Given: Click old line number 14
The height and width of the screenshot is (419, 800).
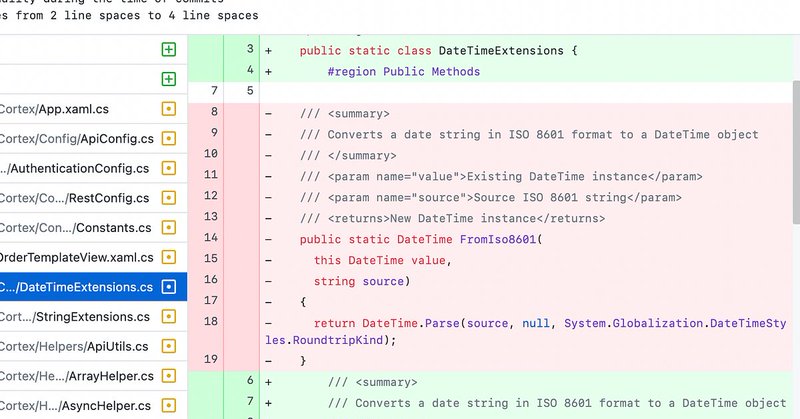Looking at the screenshot, I should point(211,237).
